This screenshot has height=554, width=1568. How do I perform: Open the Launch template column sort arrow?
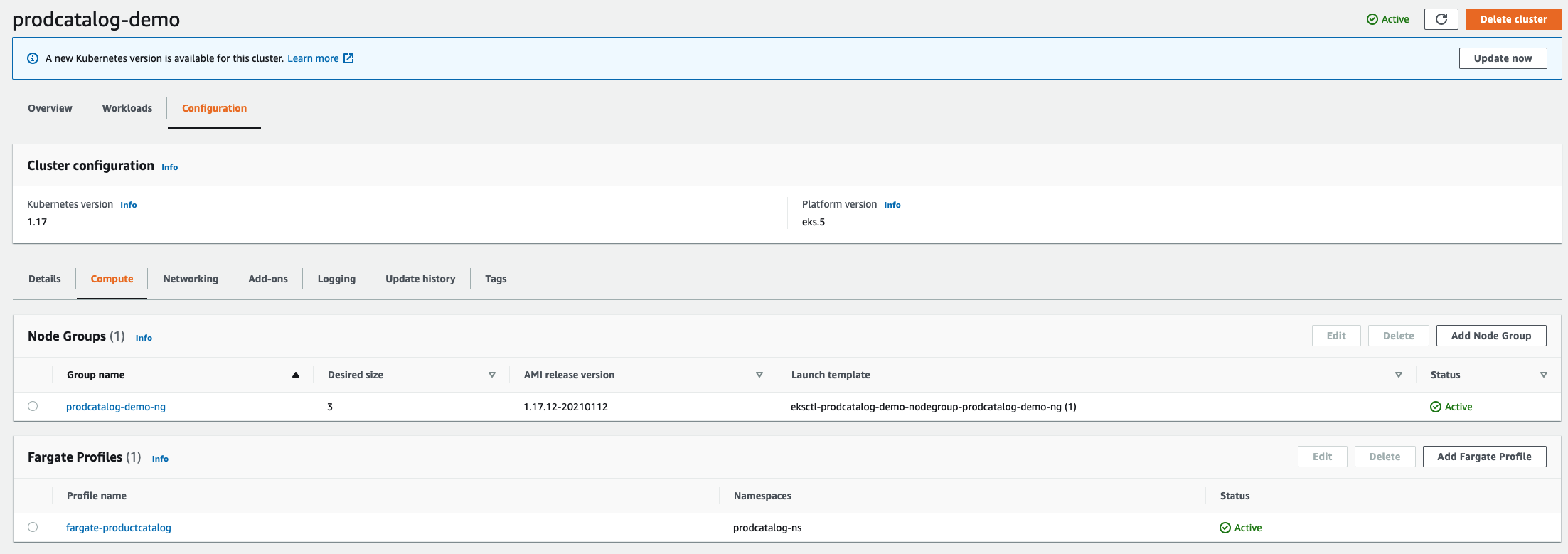pos(1399,375)
